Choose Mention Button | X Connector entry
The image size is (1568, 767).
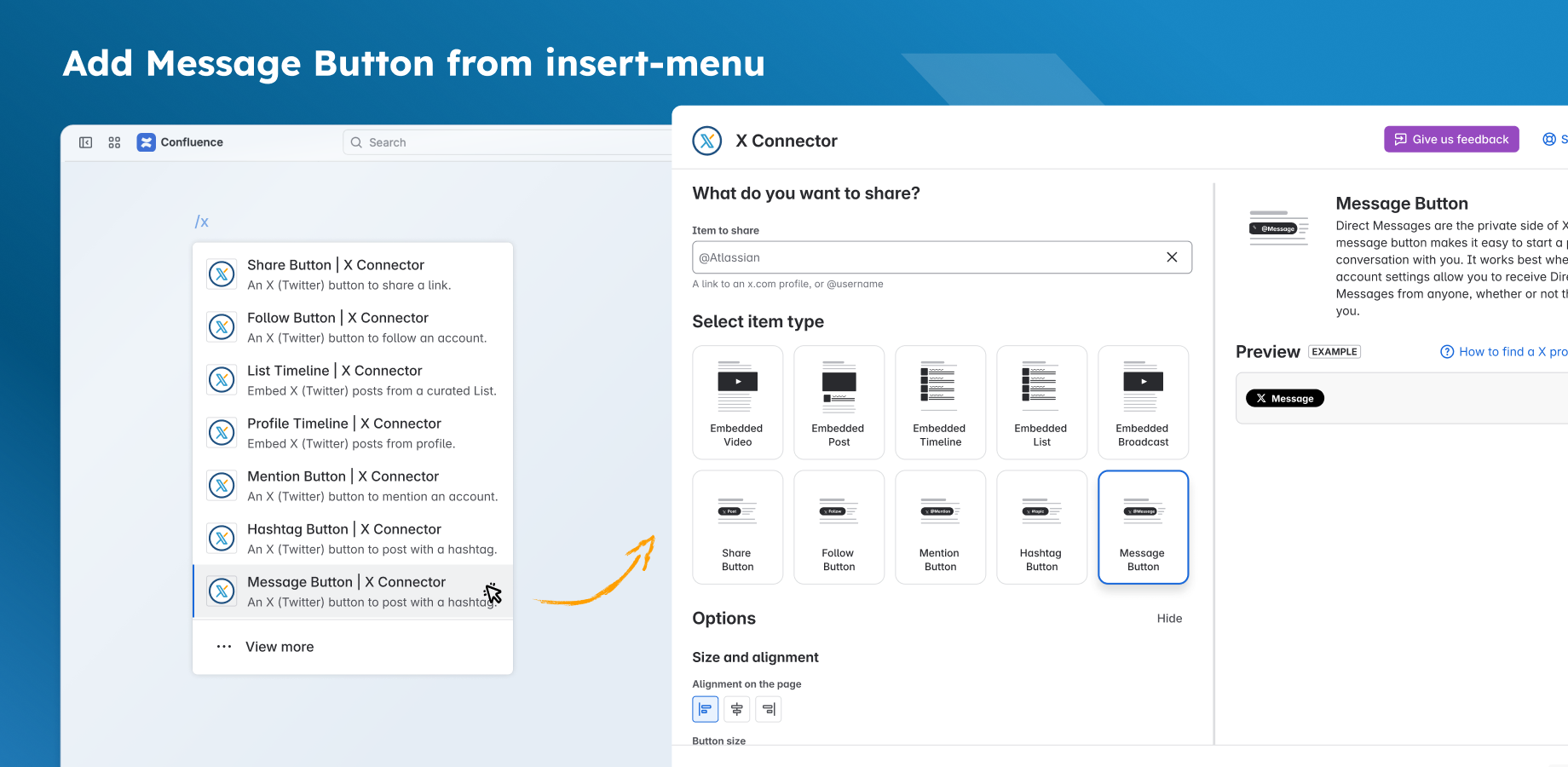pos(353,486)
